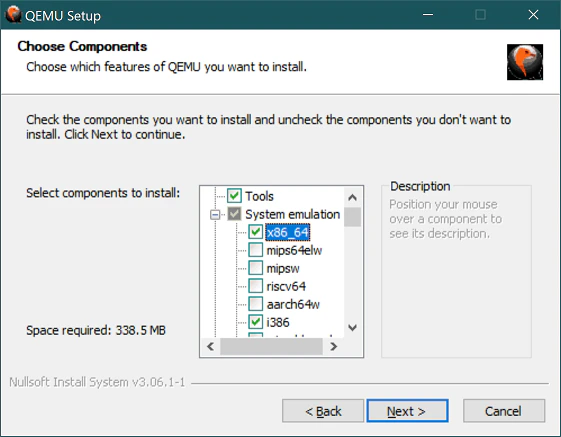Close the QEMU Setup window
This screenshot has width=561, height=437.
[x=533, y=15]
